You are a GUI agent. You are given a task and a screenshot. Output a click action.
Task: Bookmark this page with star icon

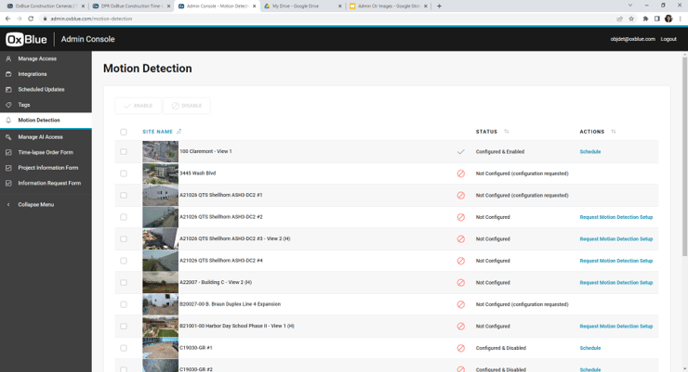[x=631, y=18]
